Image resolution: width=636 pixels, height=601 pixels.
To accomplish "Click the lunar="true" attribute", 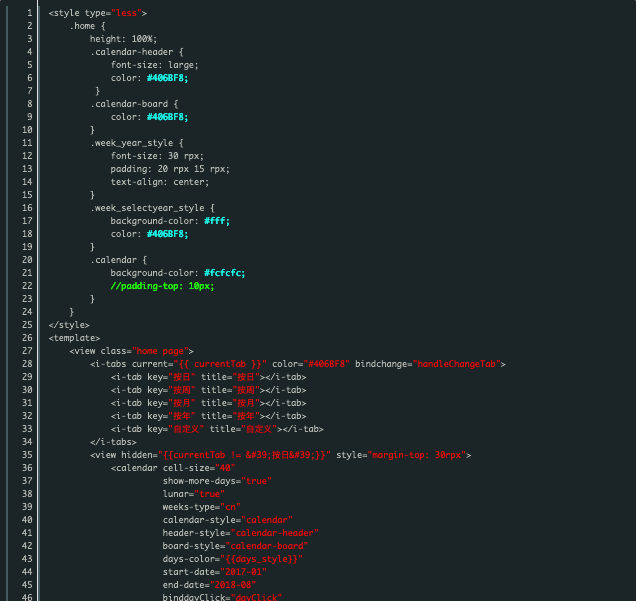I will point(194,494).
